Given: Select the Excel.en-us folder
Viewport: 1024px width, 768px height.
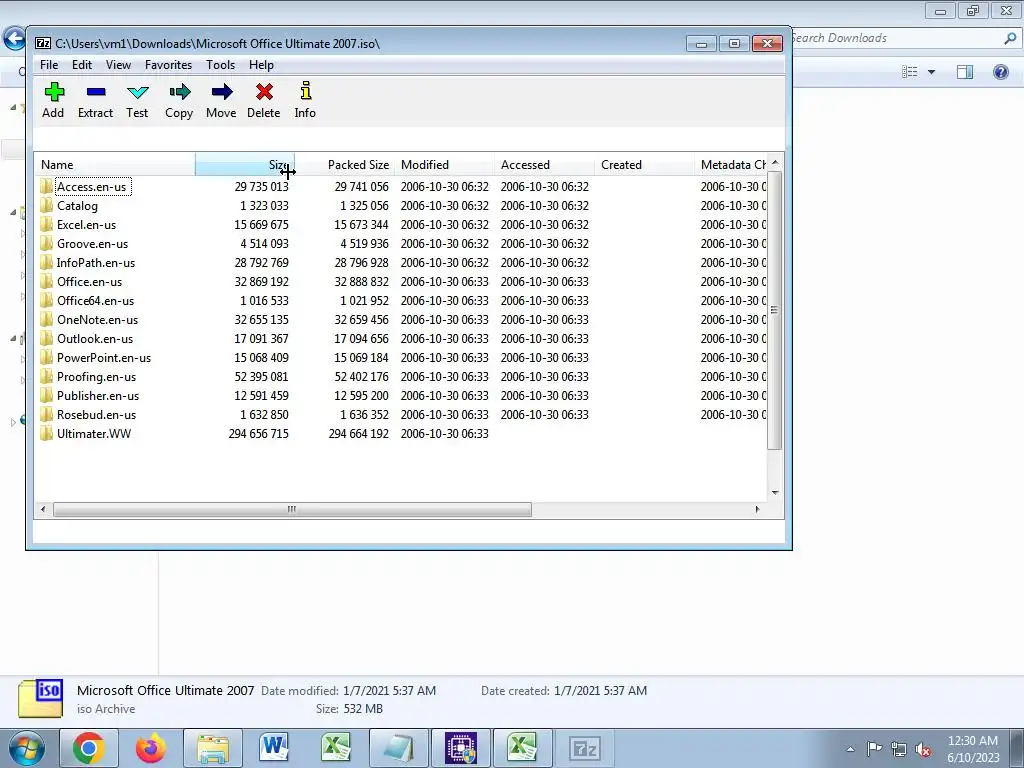Looking at the screenshot, I should pos(86,225).
